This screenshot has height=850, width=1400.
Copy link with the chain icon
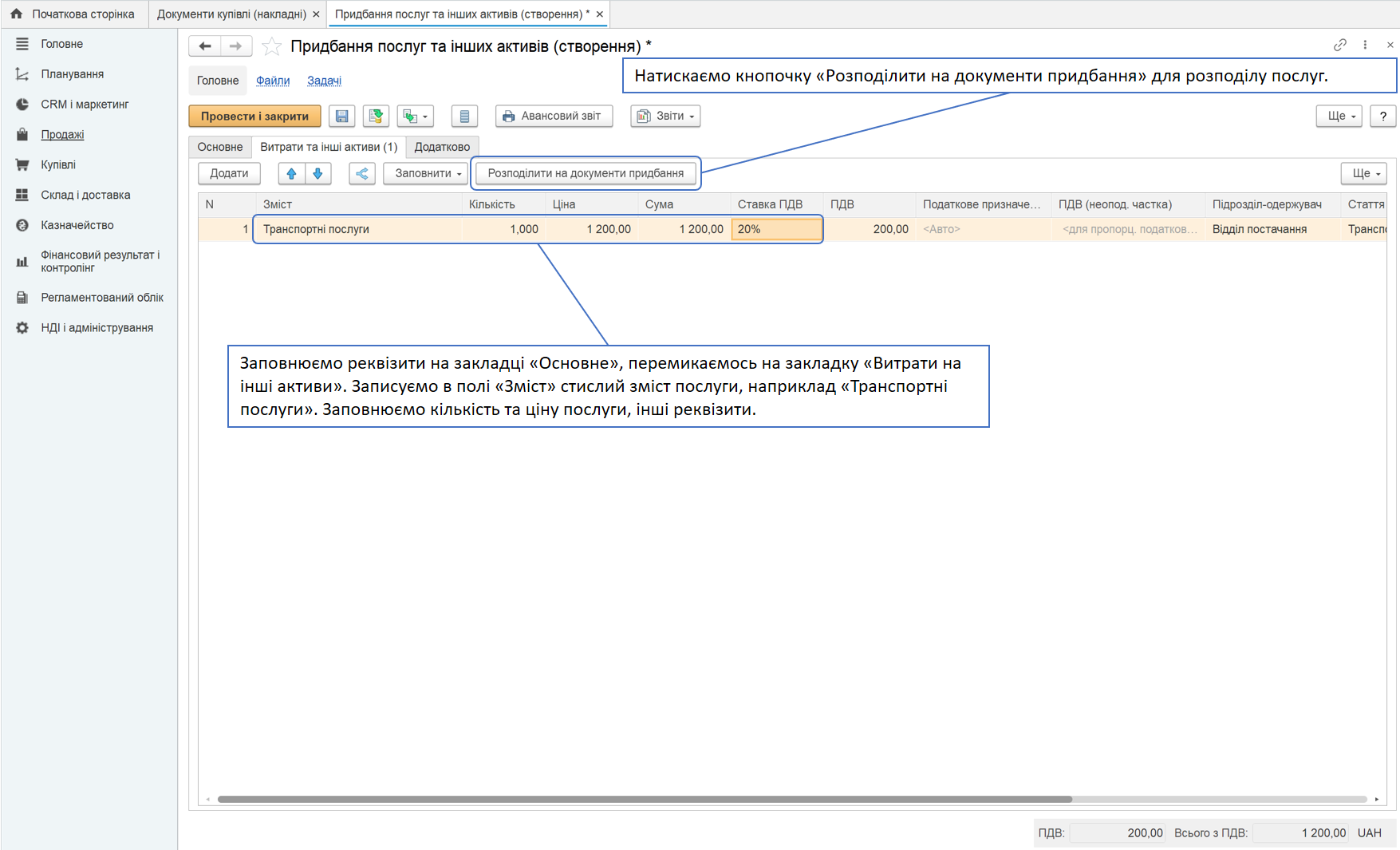(1340, 45)
